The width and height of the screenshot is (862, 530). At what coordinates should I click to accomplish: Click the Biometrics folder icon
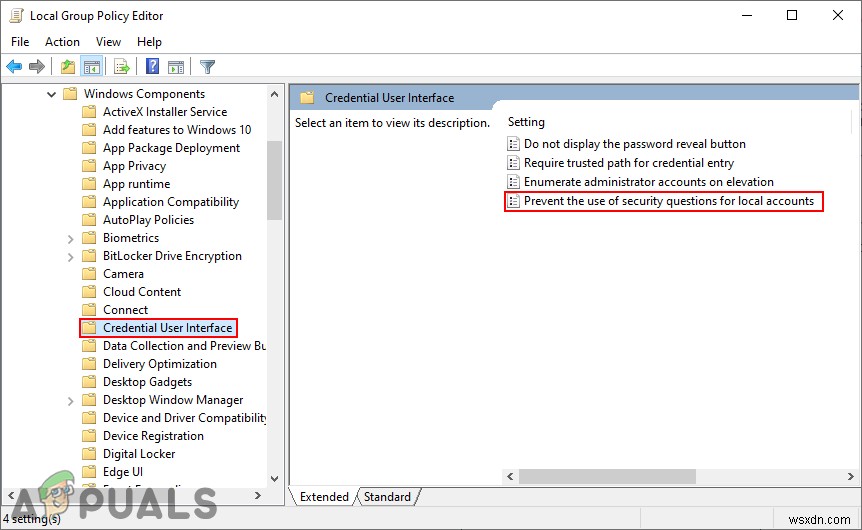point(89,238)
